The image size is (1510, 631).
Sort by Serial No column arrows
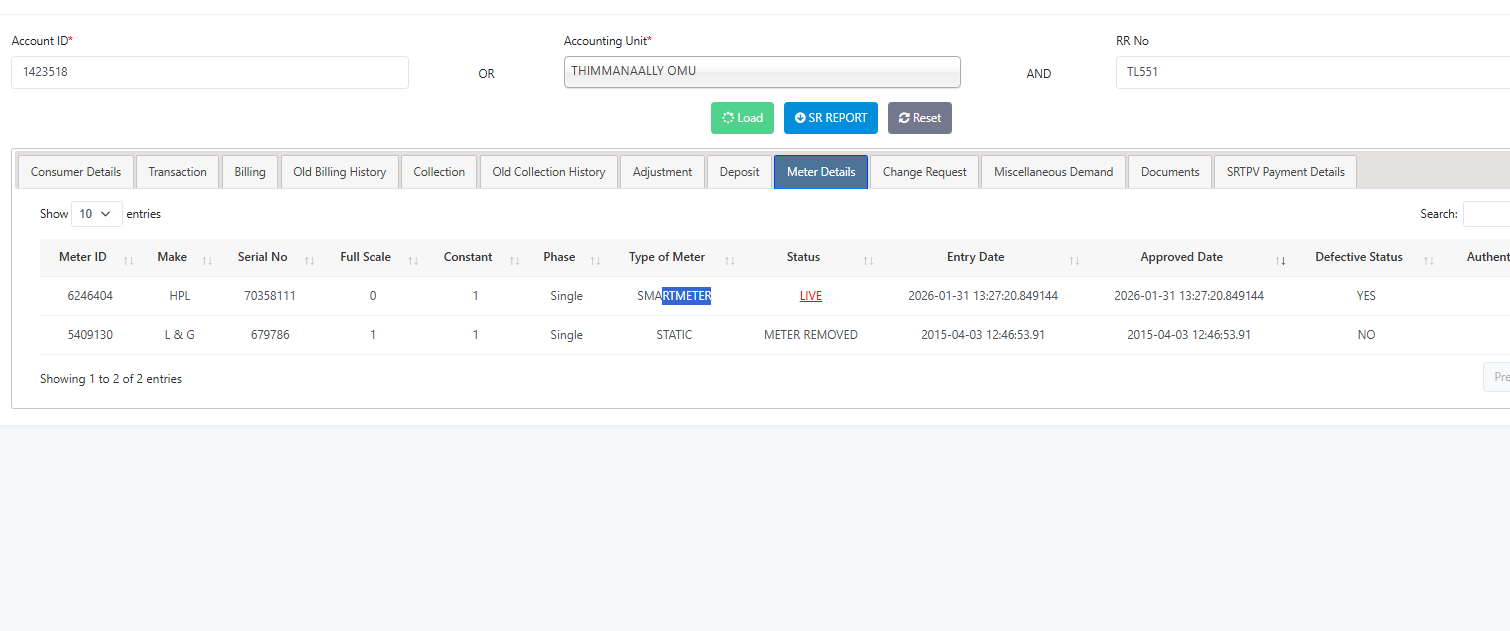[310, 261]
